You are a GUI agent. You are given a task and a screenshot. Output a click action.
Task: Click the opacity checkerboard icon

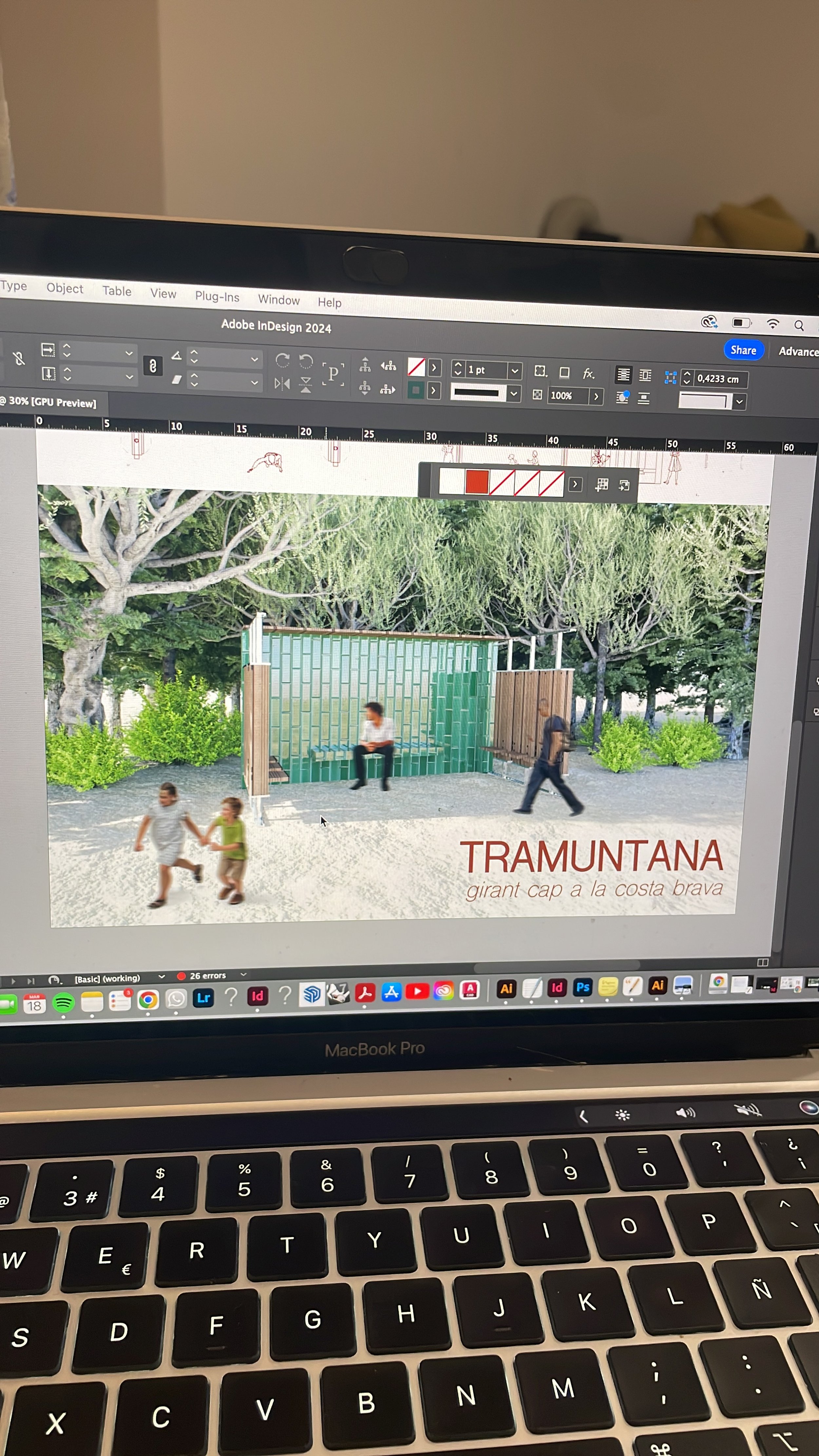click(x=538, y=394)
